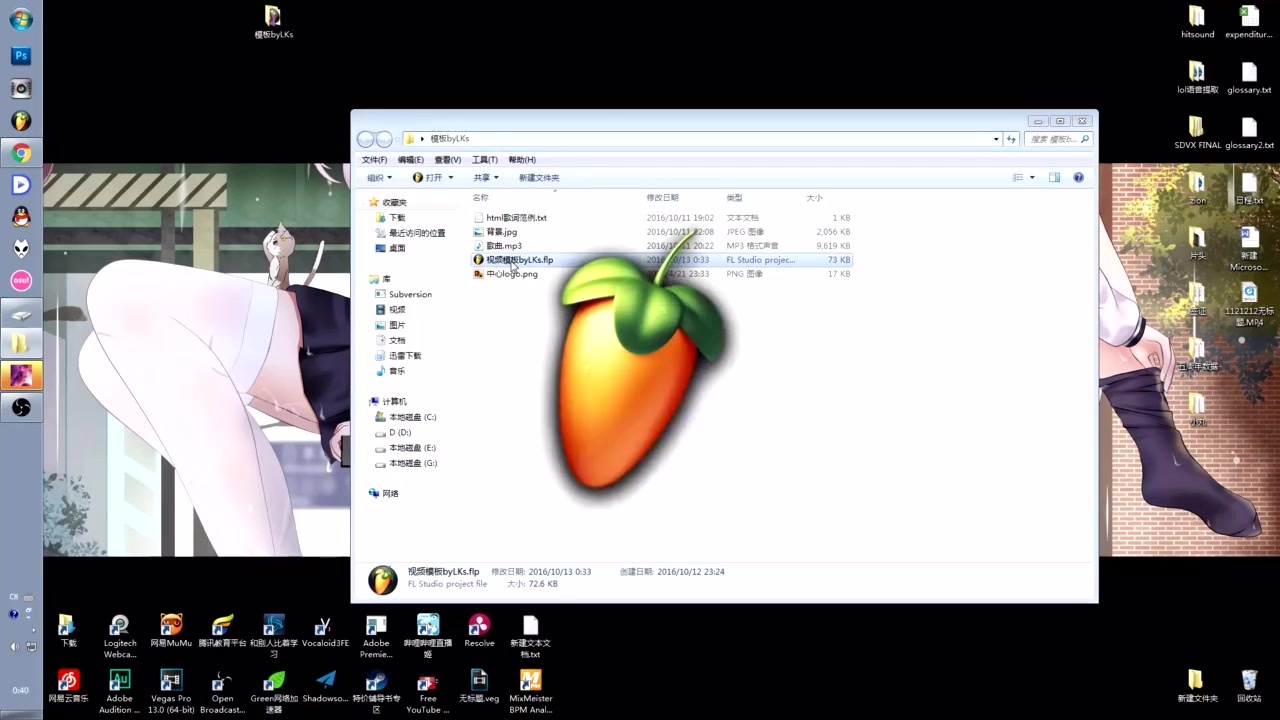Open Shadowsocks desktop shortcut

325,687
